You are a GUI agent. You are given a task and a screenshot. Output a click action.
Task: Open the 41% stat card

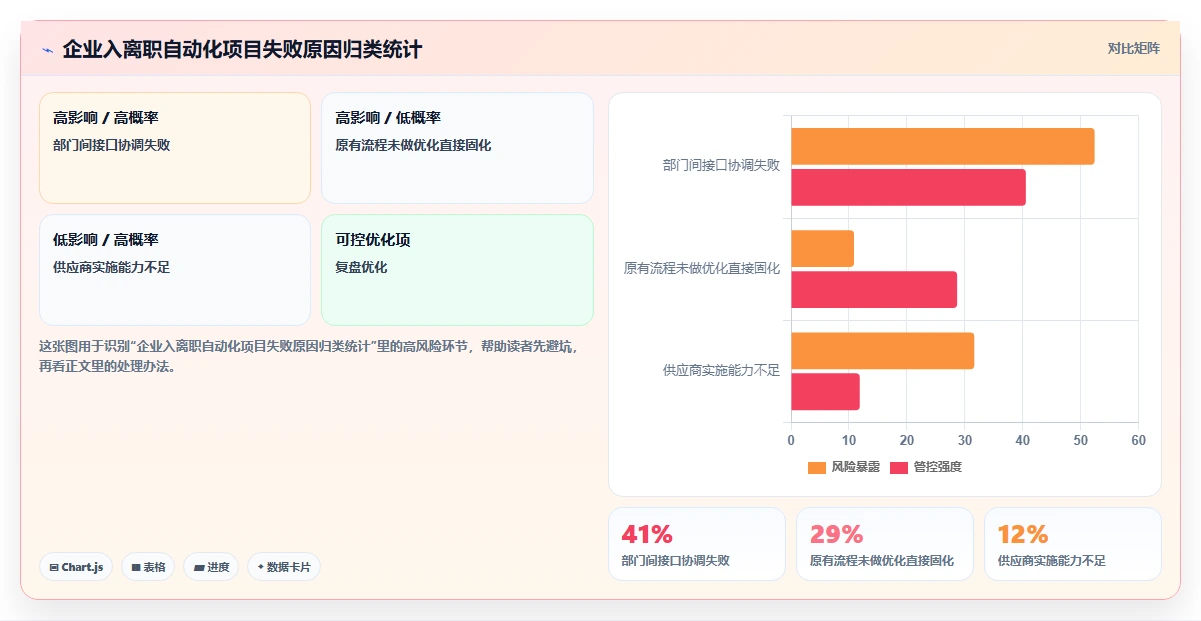(x=697, y=544)
